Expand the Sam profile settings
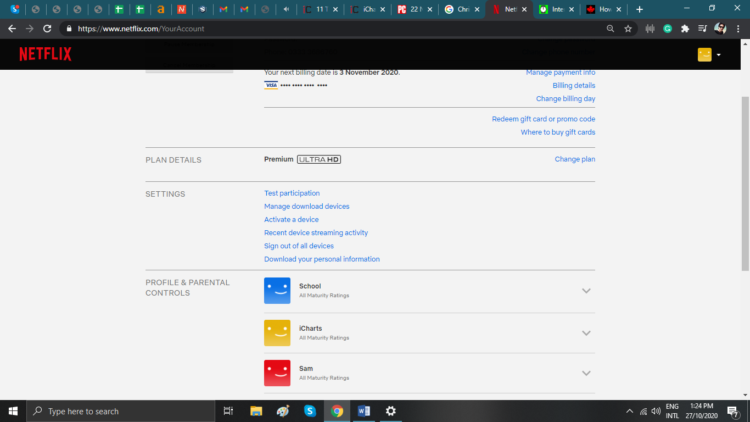Image resolution: width=750 pixels, height=422 pixels. tap(586, 373)
